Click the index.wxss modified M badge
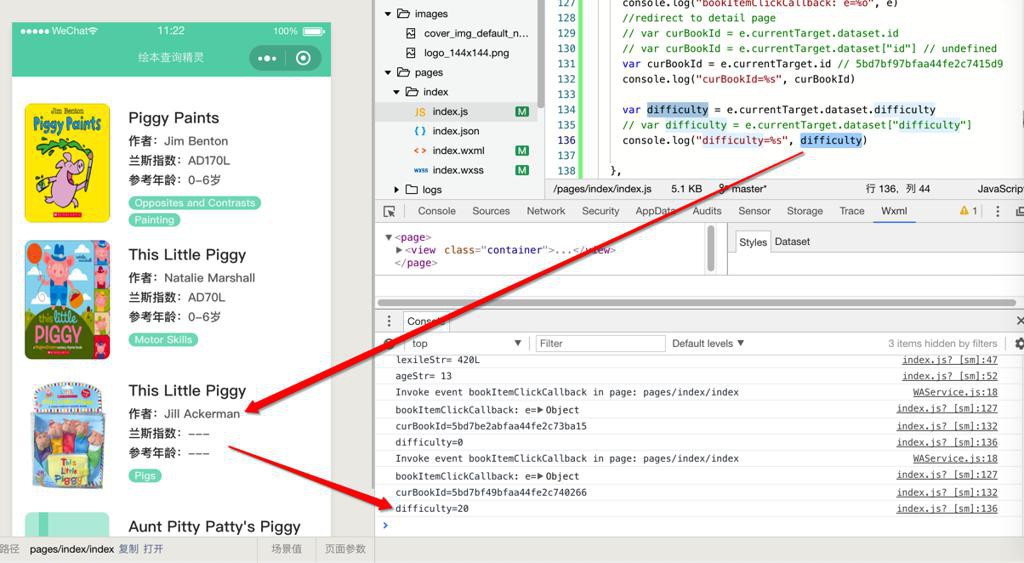This screenshot has height=563, width=1024. 522,170
